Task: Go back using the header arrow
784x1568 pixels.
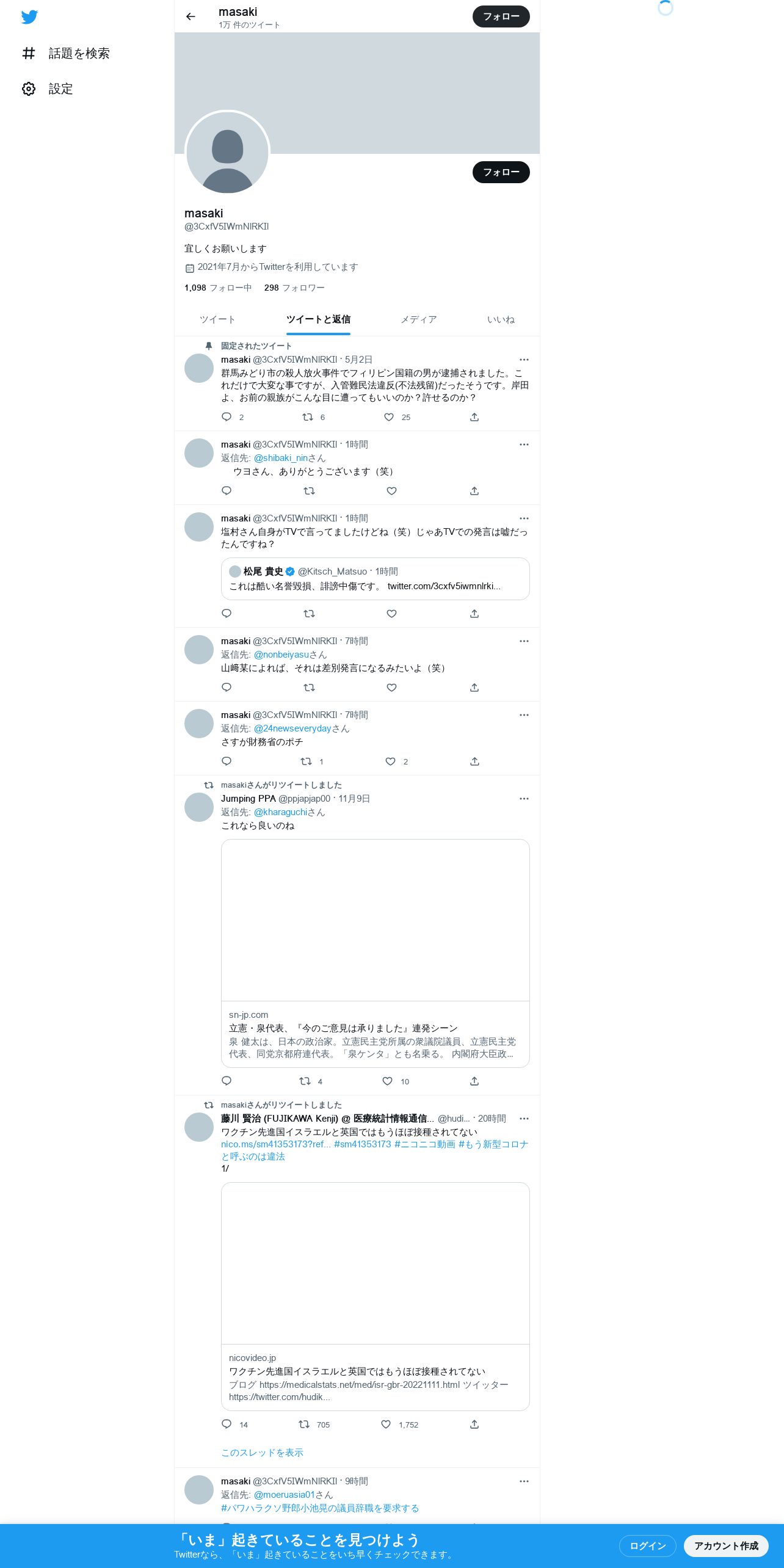Action: (x=191, y=16)
